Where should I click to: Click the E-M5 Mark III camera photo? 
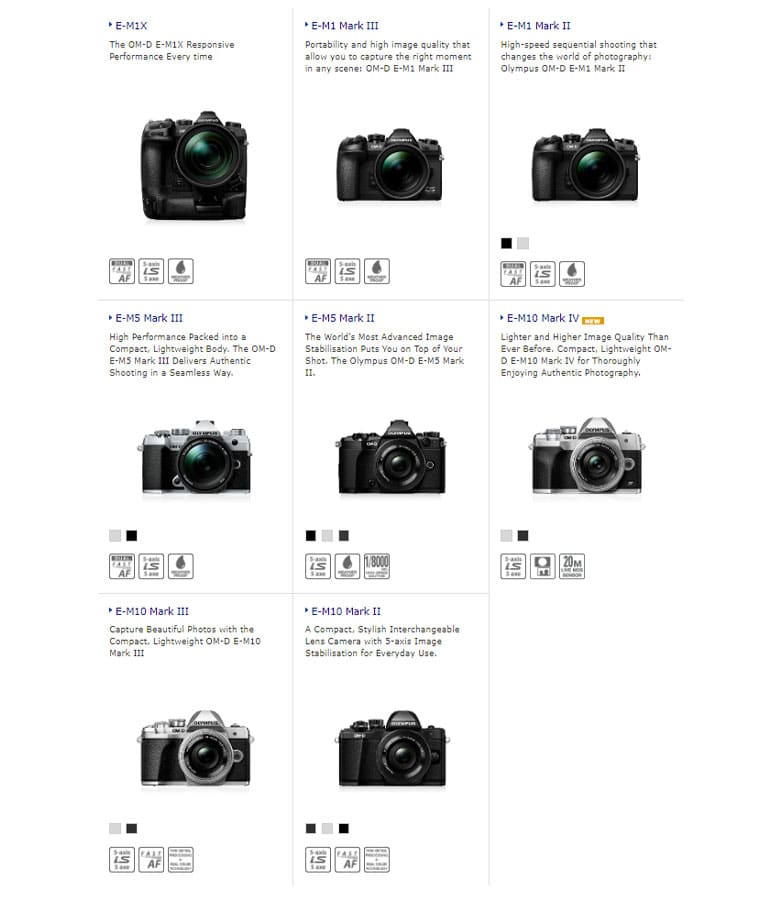click(195, 457)
